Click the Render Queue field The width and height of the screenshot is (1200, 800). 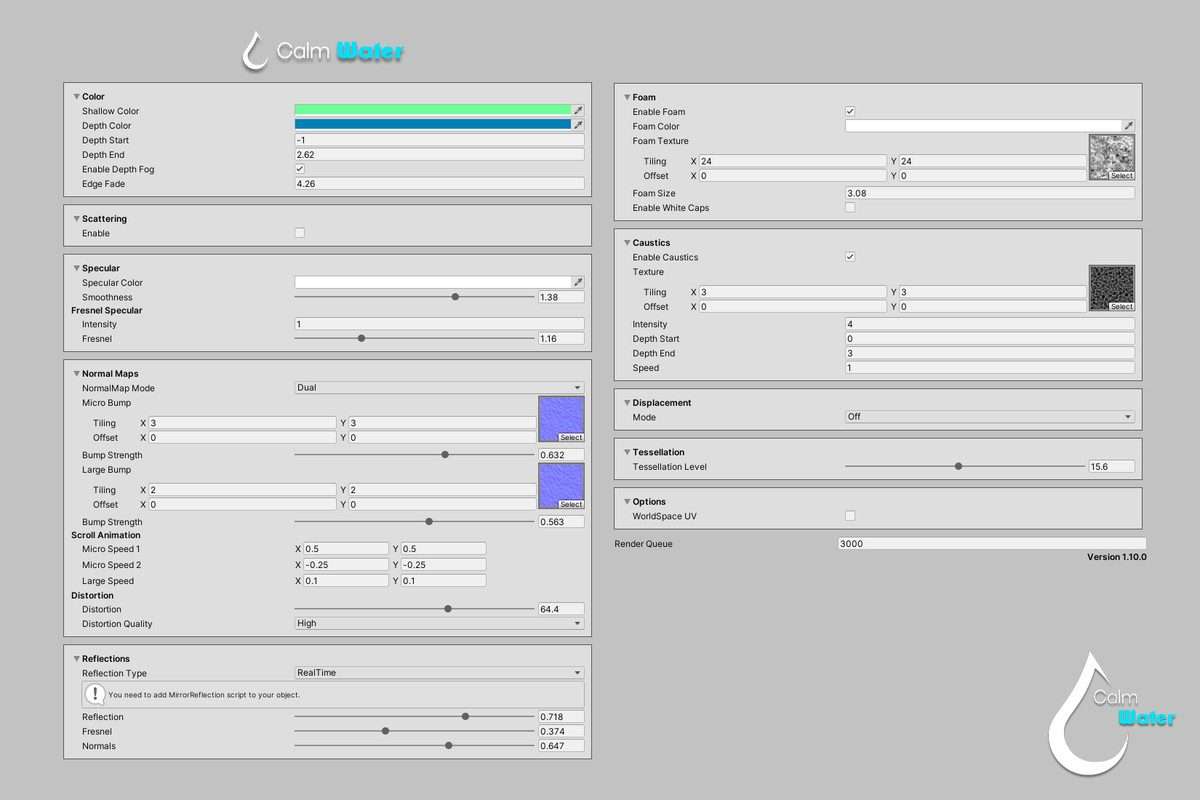tap(992, 544)
